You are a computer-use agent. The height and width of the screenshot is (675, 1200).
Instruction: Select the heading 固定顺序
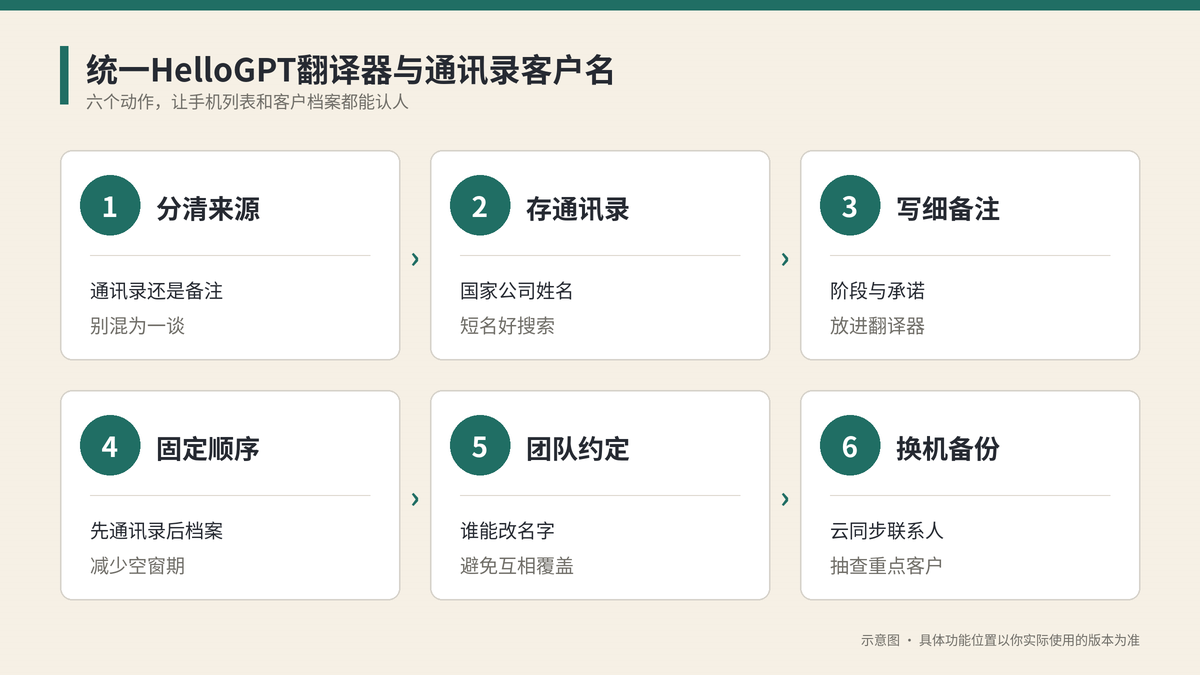[208, 448]
